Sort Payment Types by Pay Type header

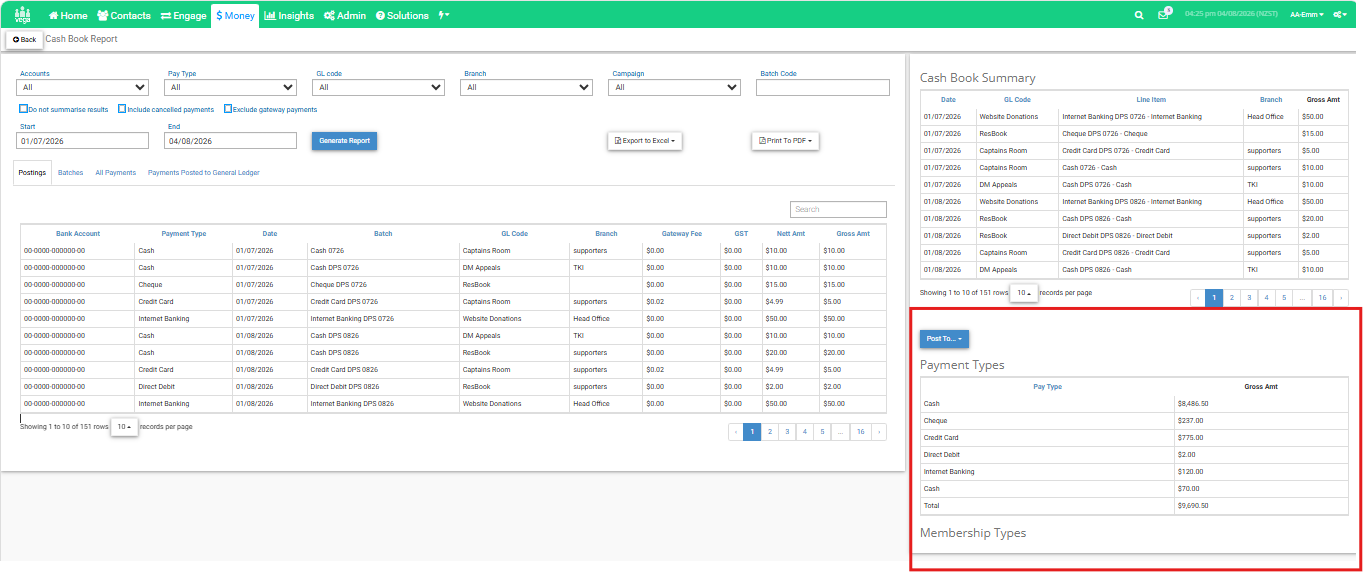tap(1047, 386)
